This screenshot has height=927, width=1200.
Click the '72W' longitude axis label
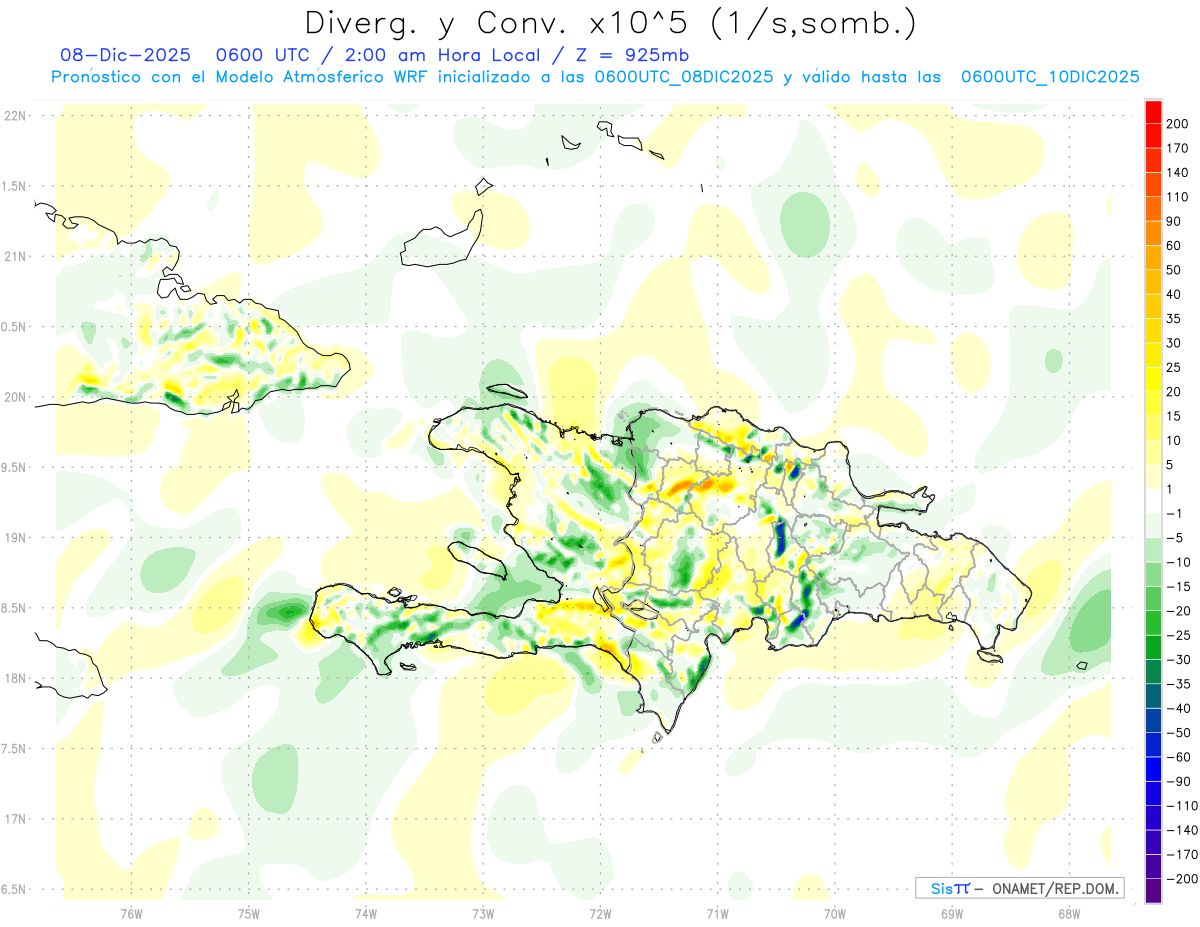(600, 913)
